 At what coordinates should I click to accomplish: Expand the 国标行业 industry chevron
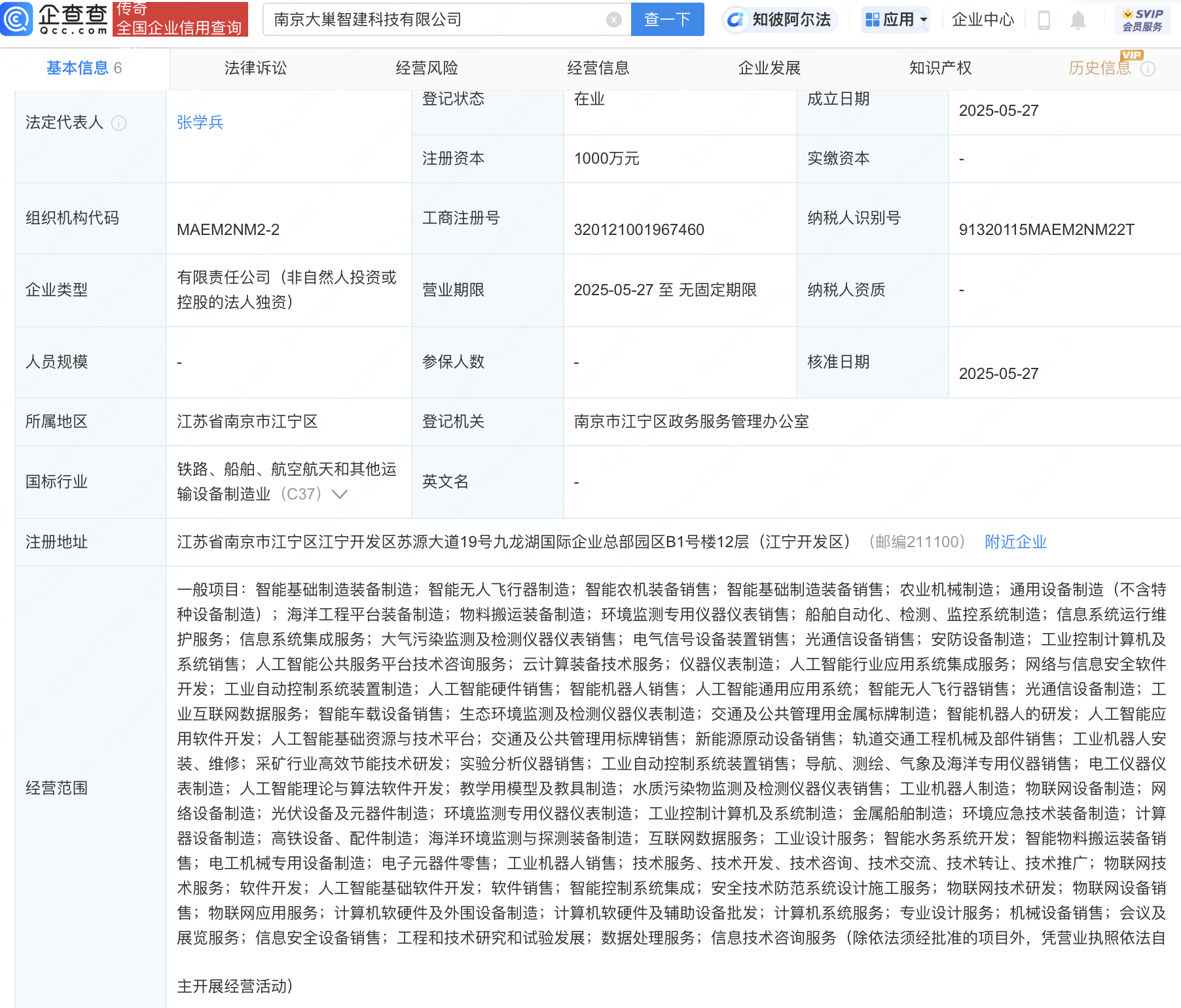click(340, 494)
